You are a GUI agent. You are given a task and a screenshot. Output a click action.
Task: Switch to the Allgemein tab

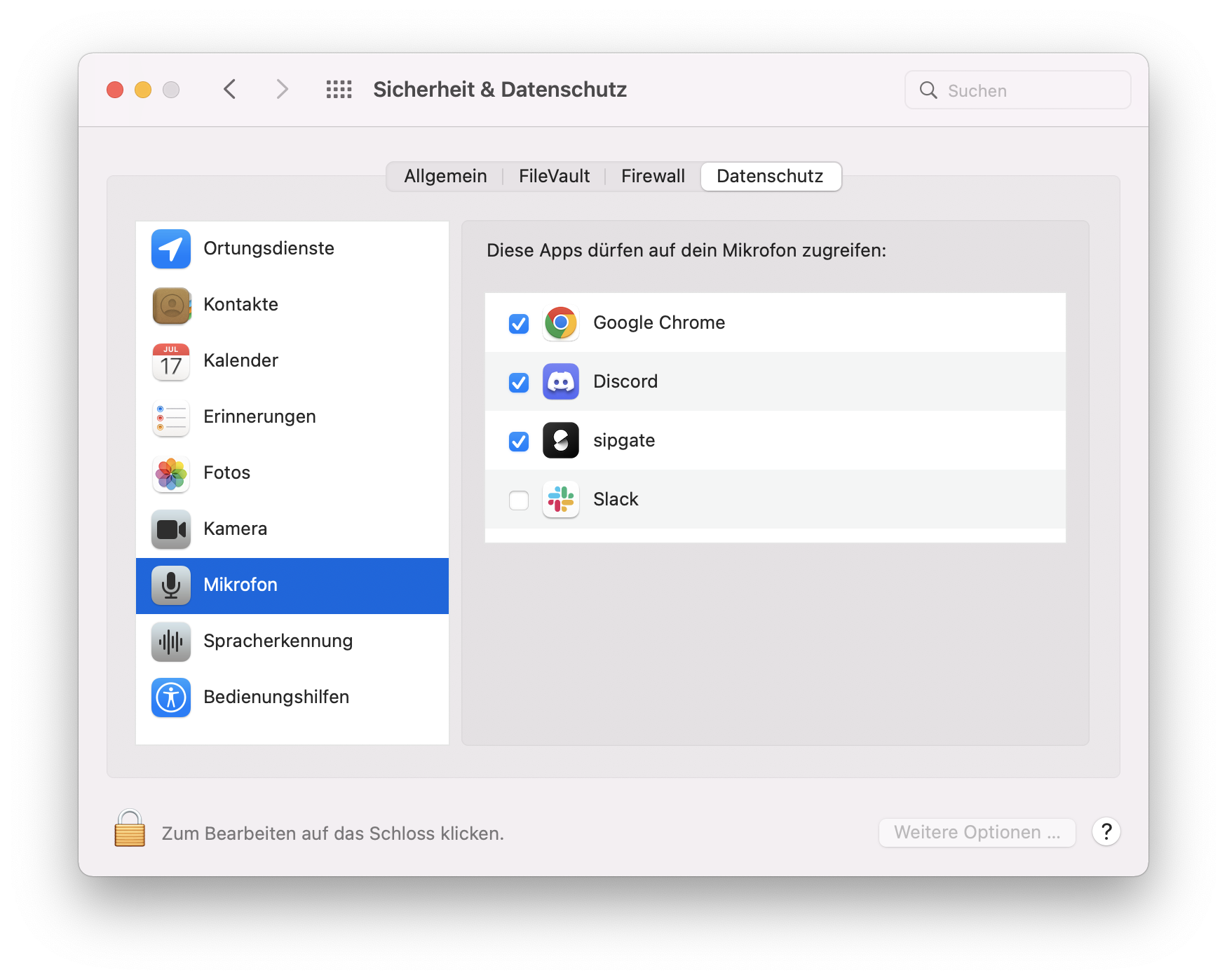pyautogui.click(x=445, y=177)
